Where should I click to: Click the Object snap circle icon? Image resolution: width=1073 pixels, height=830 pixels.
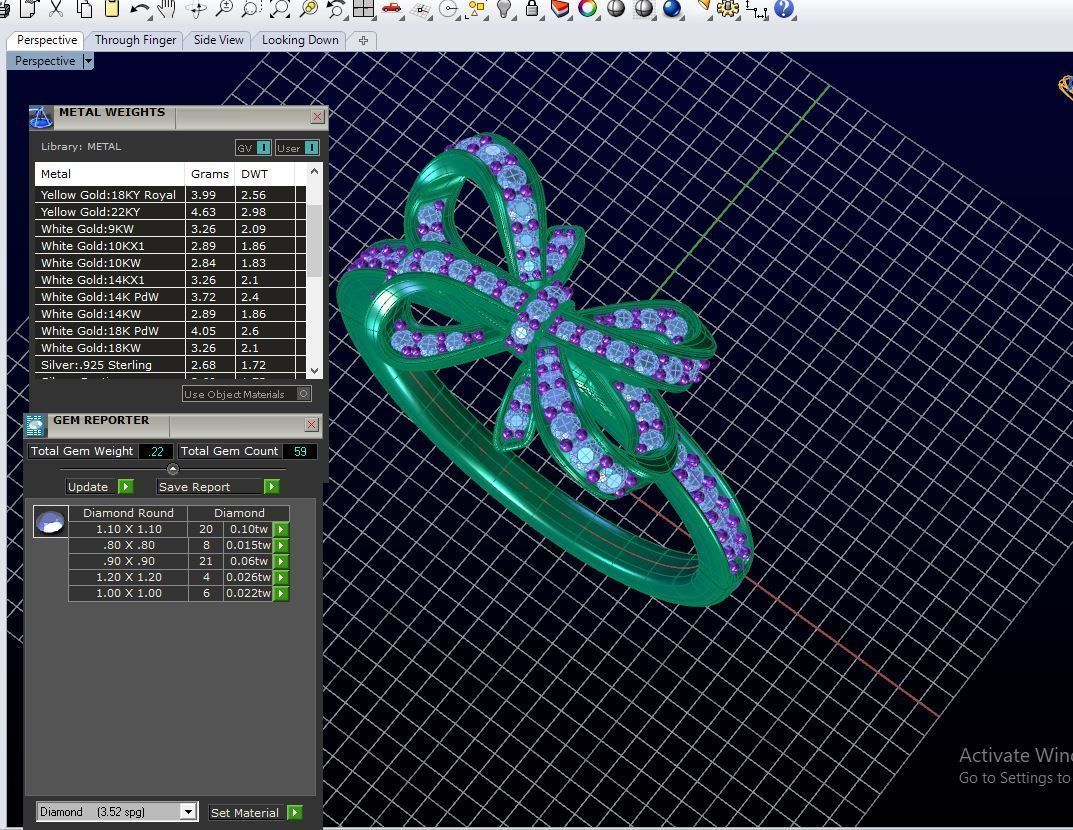(449, 9)
